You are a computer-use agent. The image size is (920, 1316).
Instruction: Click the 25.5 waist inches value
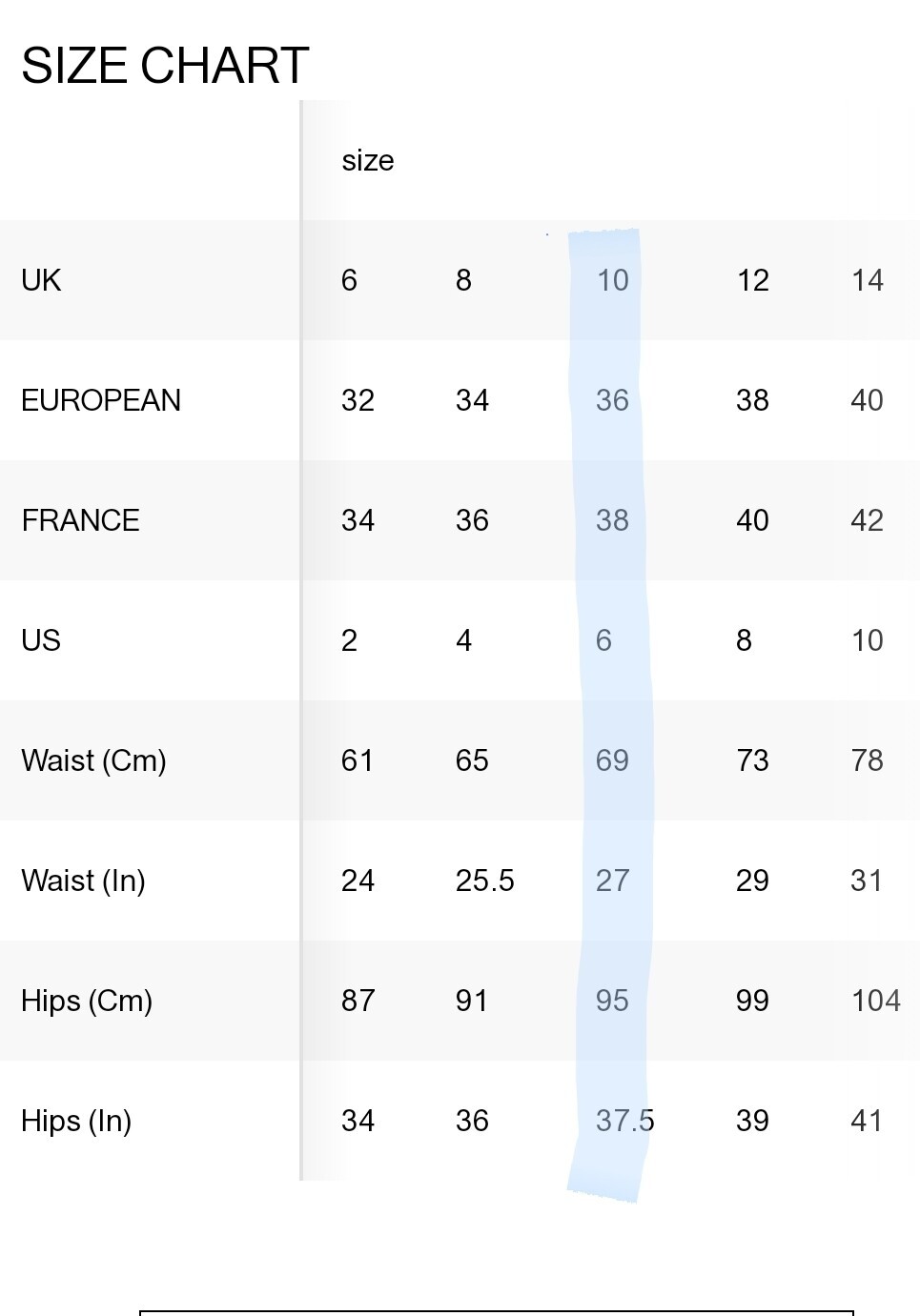[x=484, y=881]
